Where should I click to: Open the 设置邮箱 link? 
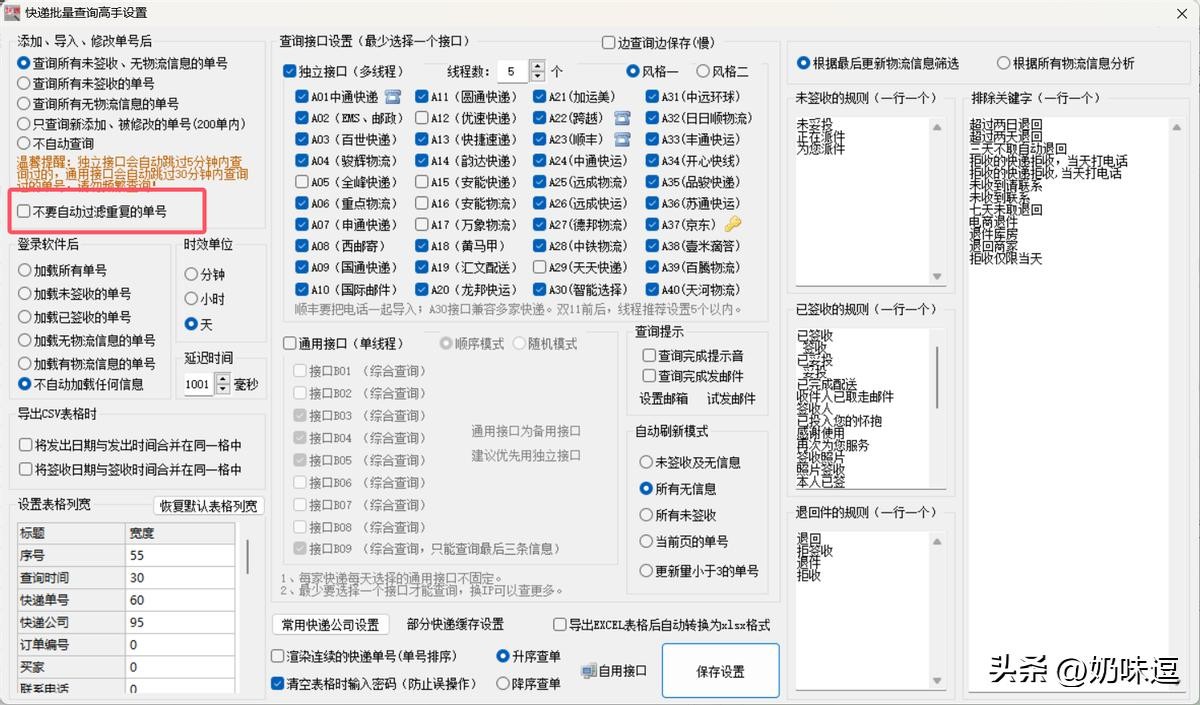point(664,398)
